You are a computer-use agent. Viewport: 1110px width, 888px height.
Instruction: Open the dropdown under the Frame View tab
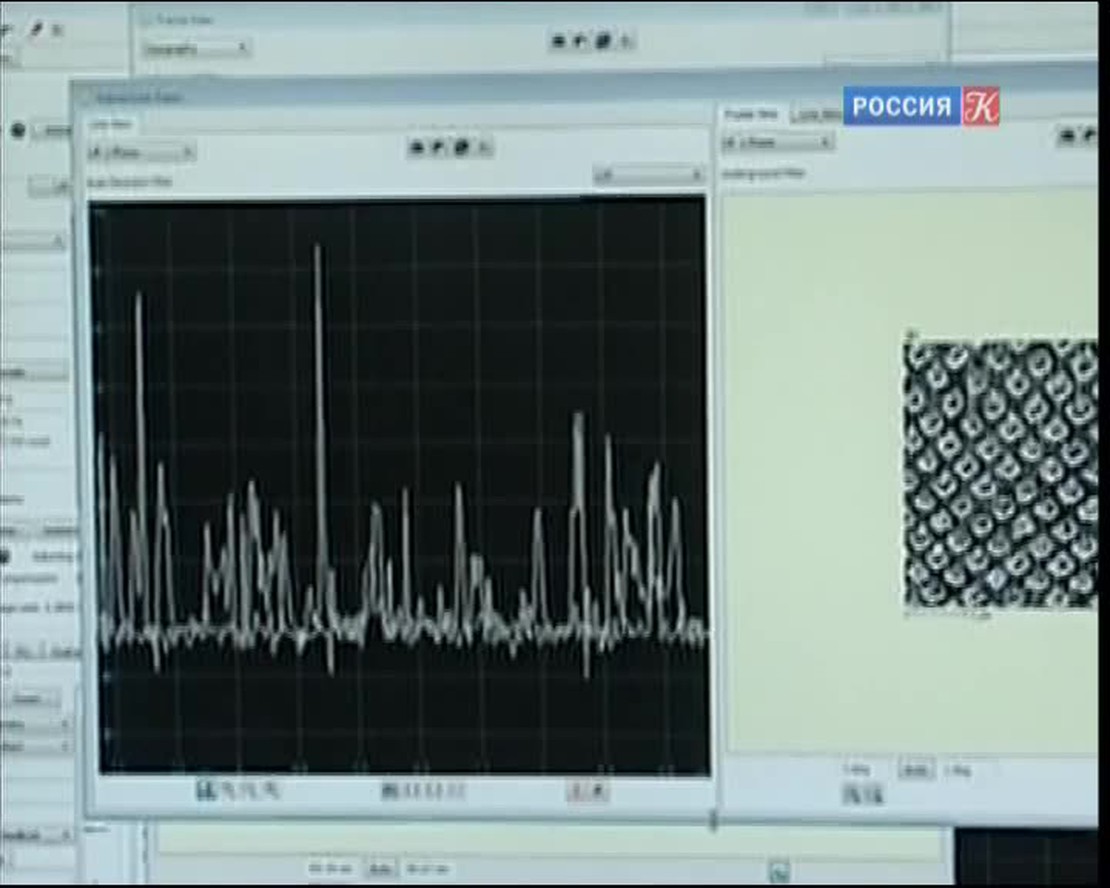pyautogui.click(x=777, y=142)
